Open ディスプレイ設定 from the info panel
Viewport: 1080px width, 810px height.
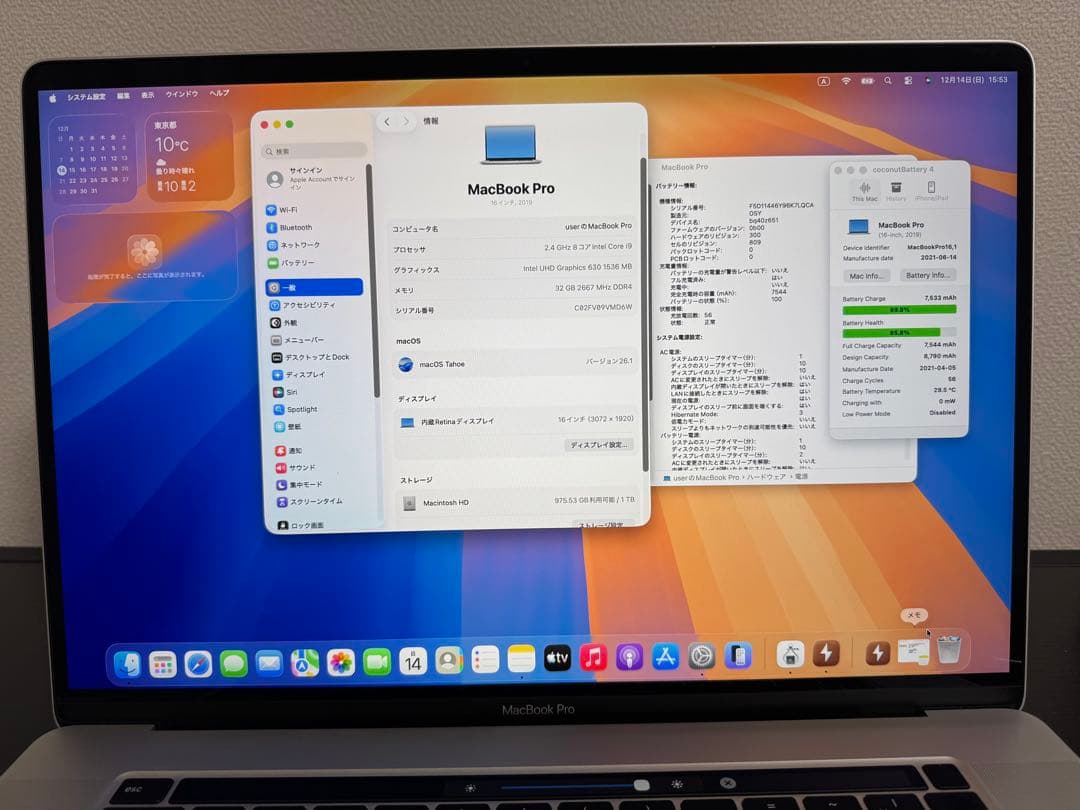(600, 444)
